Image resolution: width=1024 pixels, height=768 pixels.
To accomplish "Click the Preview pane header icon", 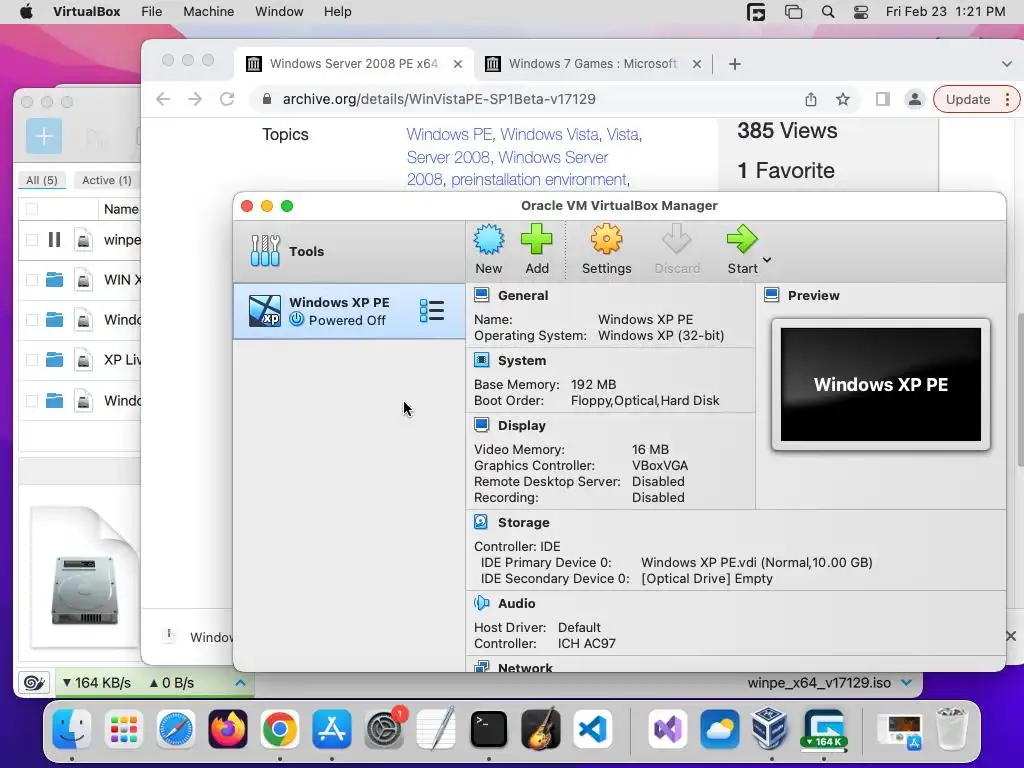I will tap(772, 295).
